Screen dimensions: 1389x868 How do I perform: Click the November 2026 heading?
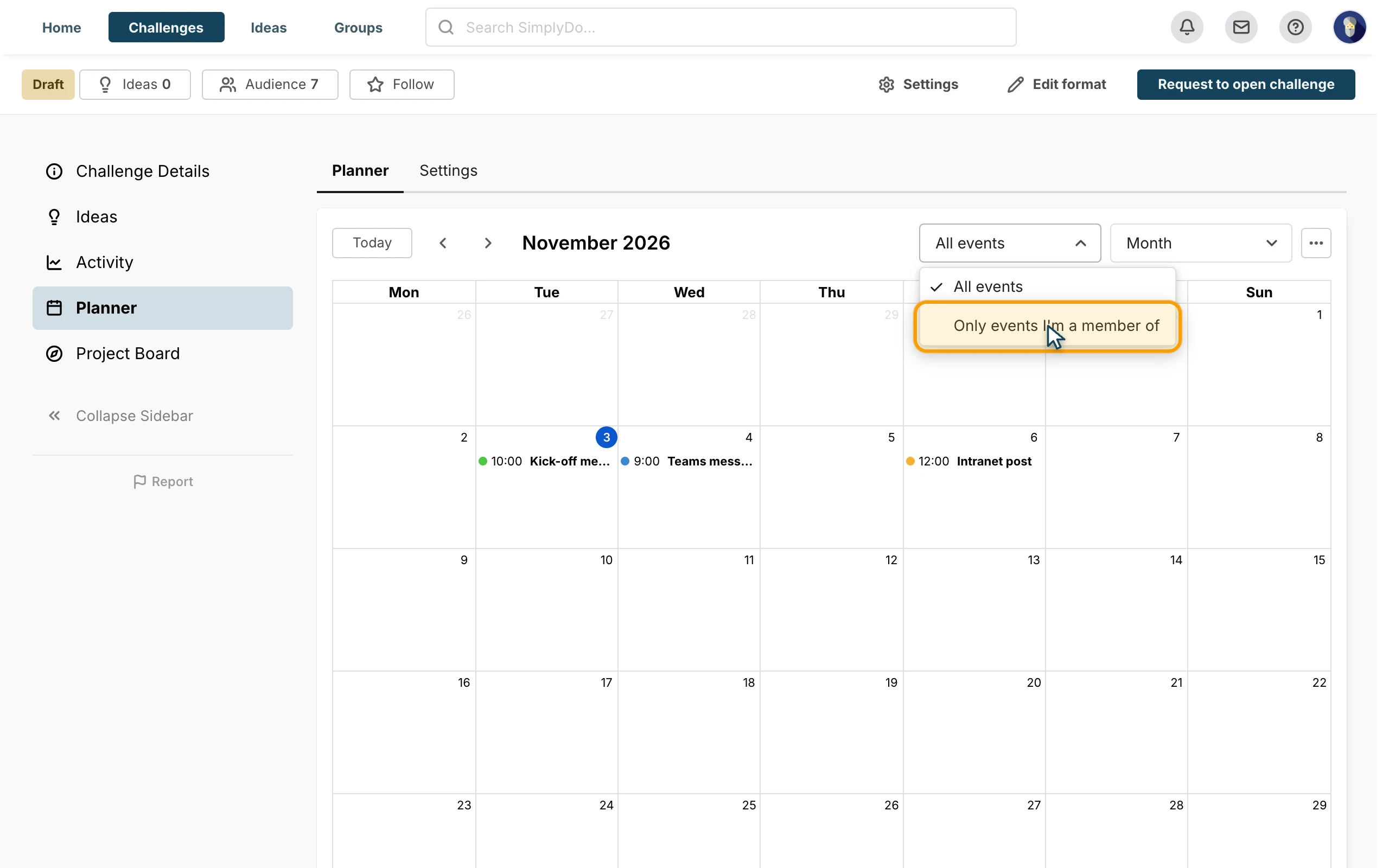tap(596, 243)
